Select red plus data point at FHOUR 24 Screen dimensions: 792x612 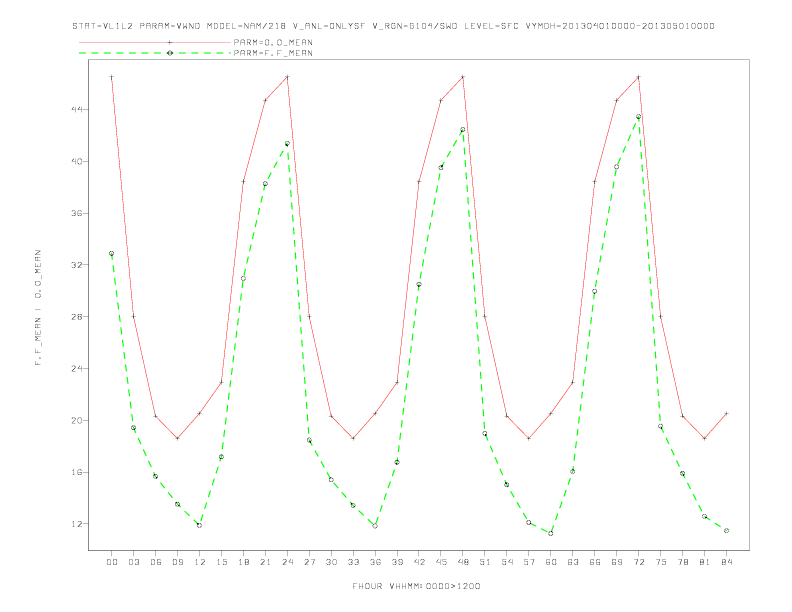pyautogui.click(x=287, y=77)
